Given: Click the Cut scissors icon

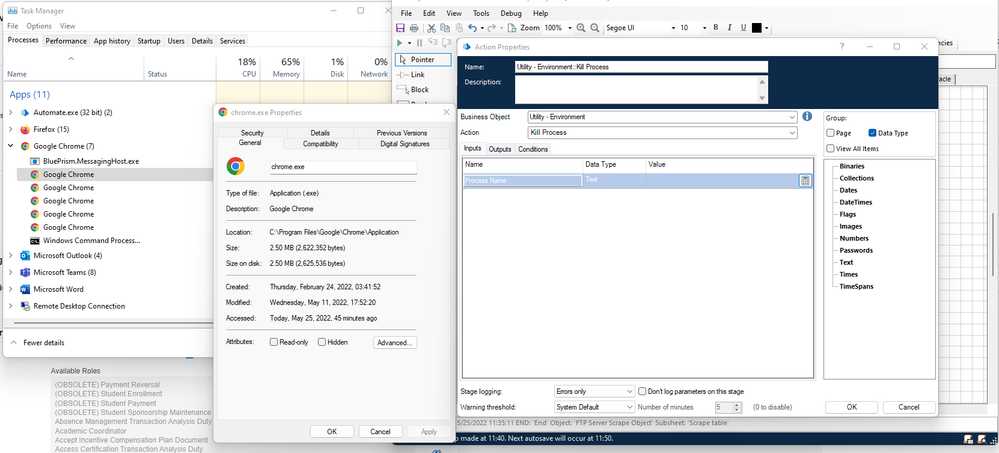Looking at the screenshot, I should click(x=431, y=28).
